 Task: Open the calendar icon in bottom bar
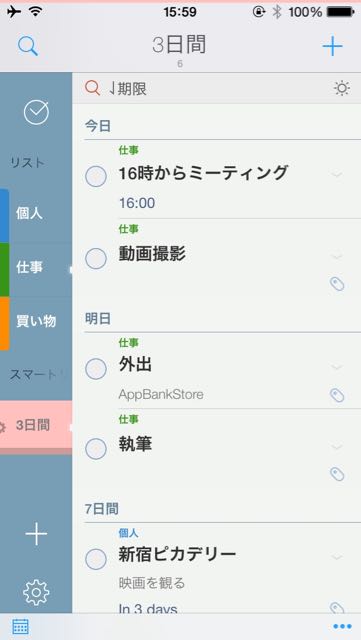click(20, 626)
